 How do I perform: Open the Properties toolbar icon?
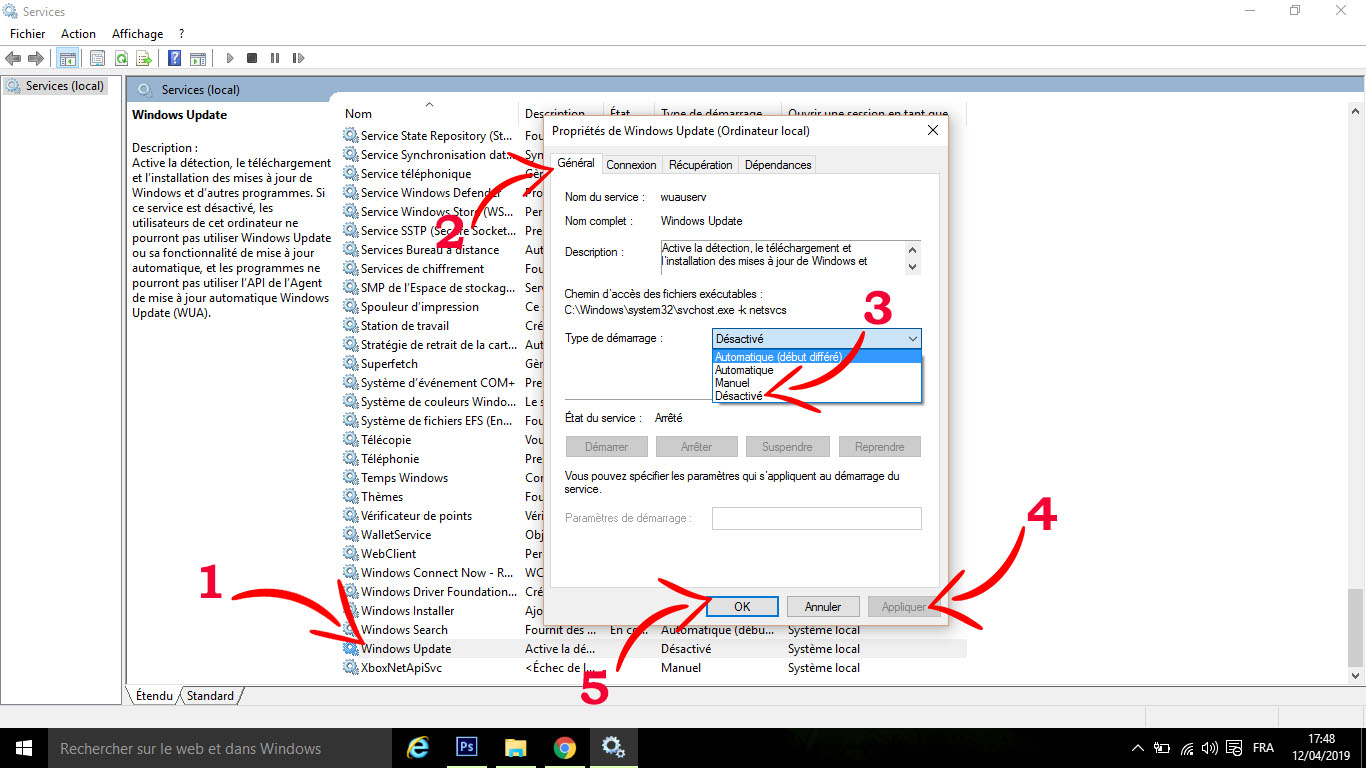(97, 58)
